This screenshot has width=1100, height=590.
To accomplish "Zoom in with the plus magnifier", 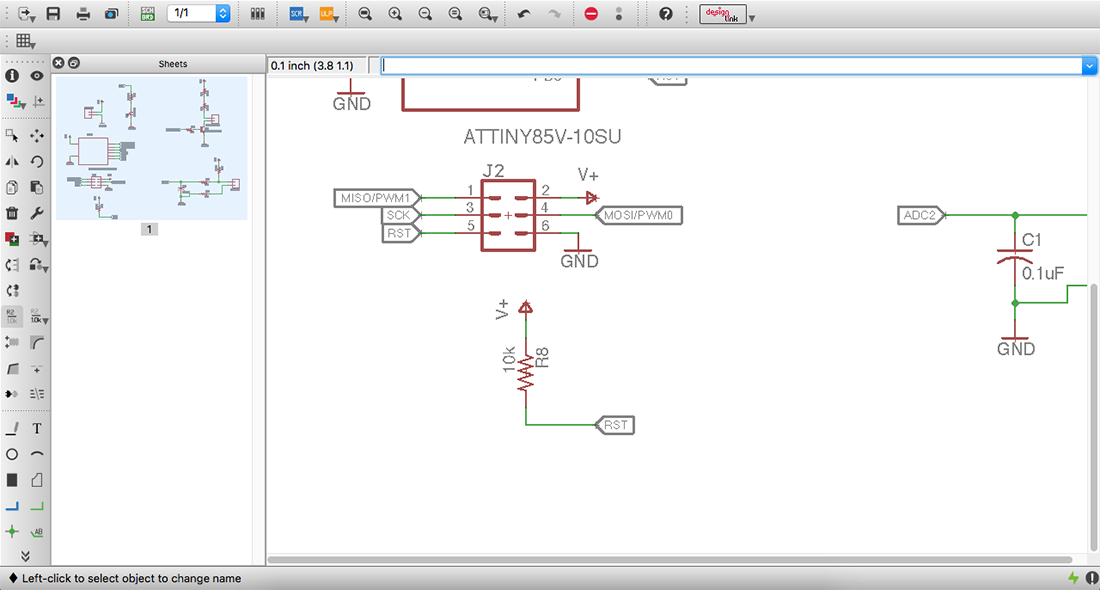I will pos(395,13).
